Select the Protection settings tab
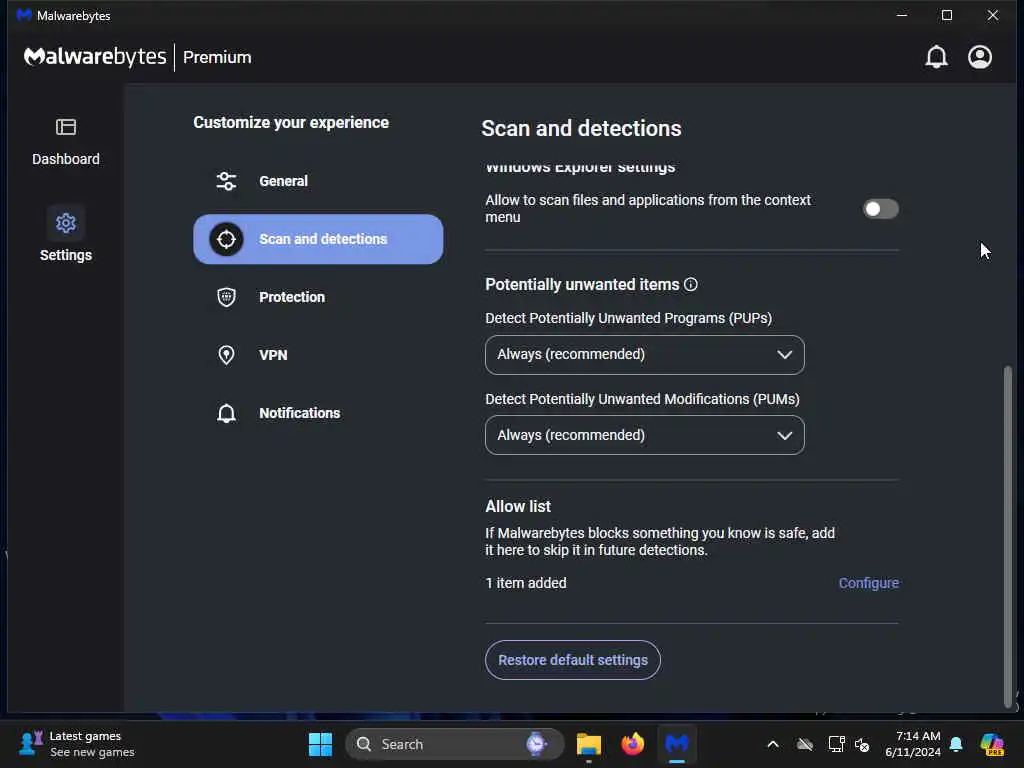The image size is (1024, 768). [x=318, y=297]
